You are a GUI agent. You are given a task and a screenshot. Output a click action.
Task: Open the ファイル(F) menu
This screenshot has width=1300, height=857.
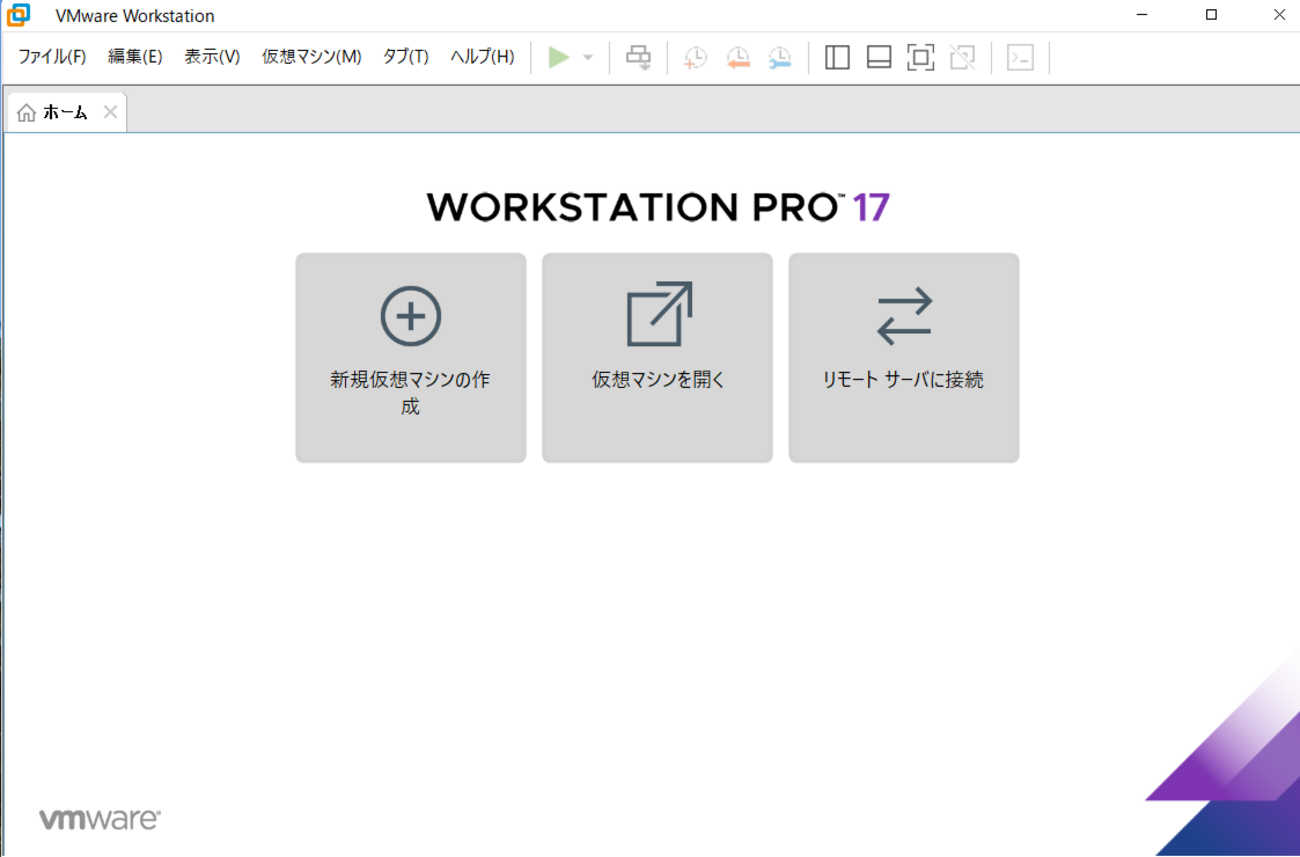click(52, 57)
